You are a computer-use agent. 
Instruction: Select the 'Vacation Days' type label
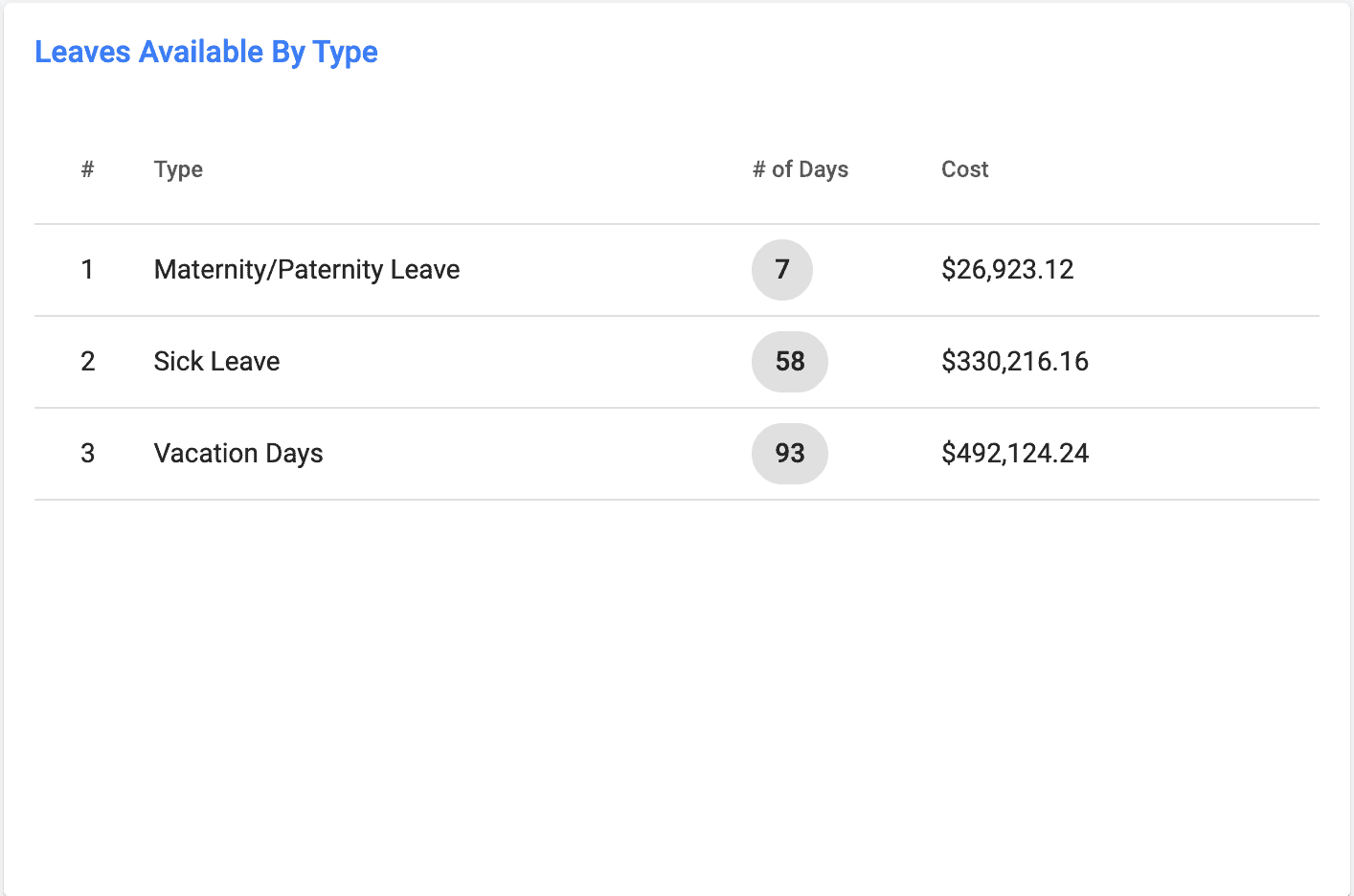click(x=238, y=454)
